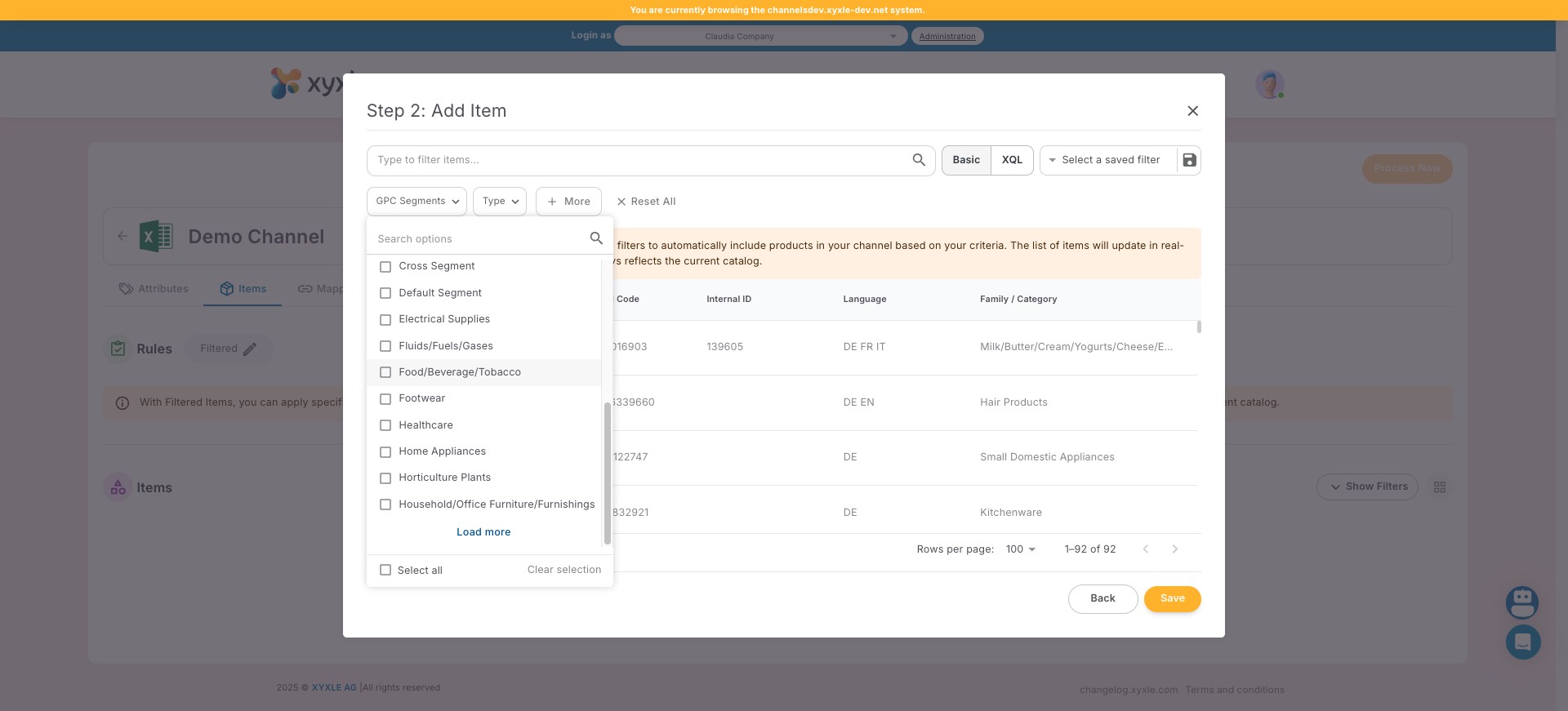Click the Load more link
Image resolution: width=1568 pixels, height=711 pixels.
[483, 532]
